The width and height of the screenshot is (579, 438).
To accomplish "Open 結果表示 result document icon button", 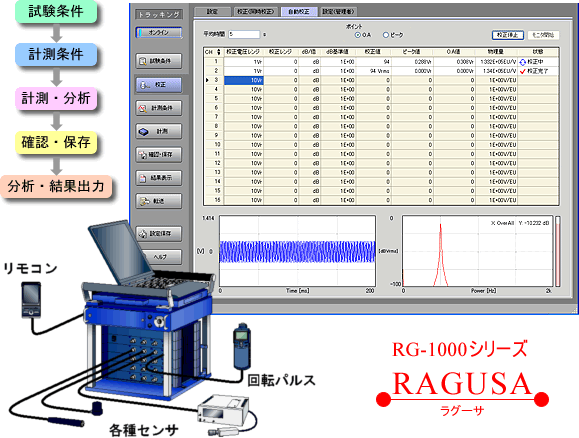I will click(x=159, y=178).
